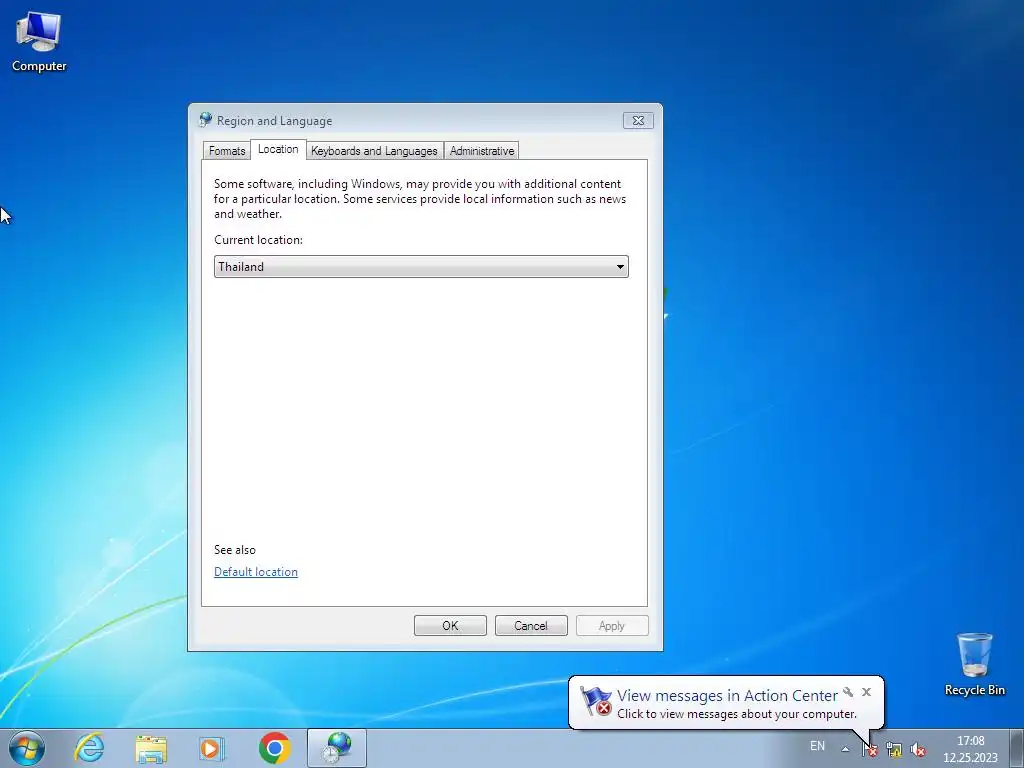Open the network tray icon
1024x768 pixels.
[x=894, y=749]
